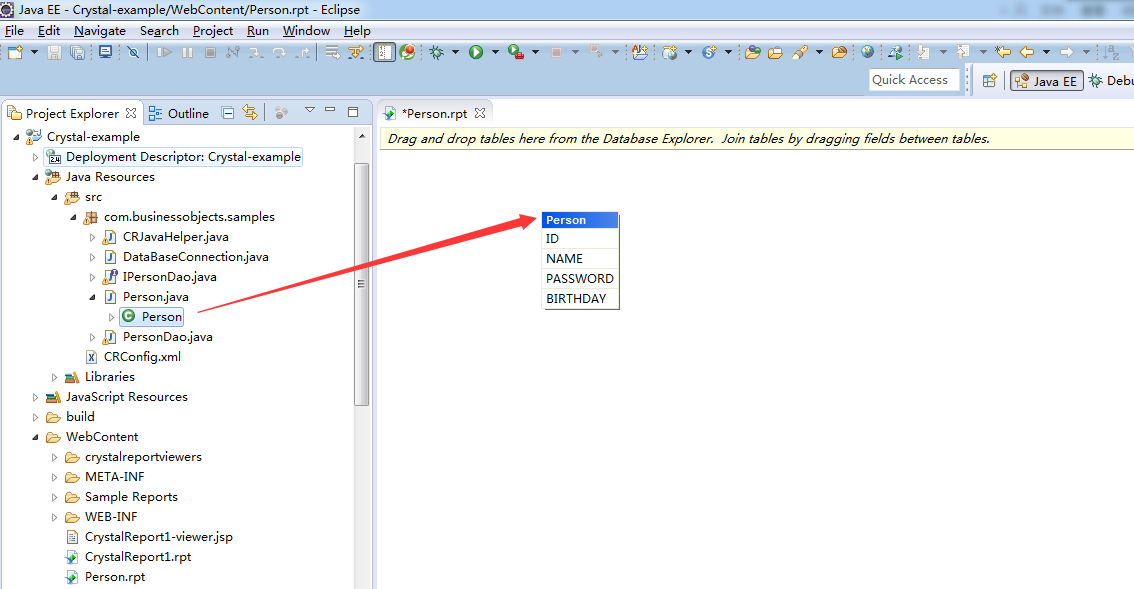Open the Back history dropdown arrow
The height and width of the screenshot is (589, 1134).
pos(1046,52)
